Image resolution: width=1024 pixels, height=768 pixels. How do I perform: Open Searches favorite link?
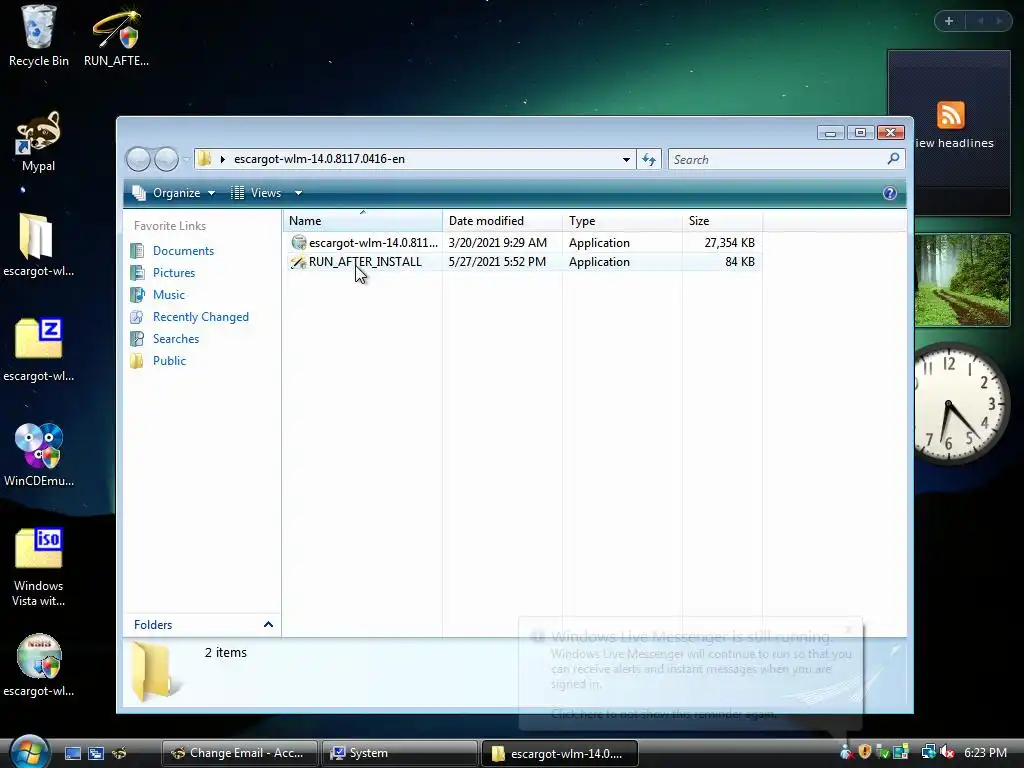point(176,339)
